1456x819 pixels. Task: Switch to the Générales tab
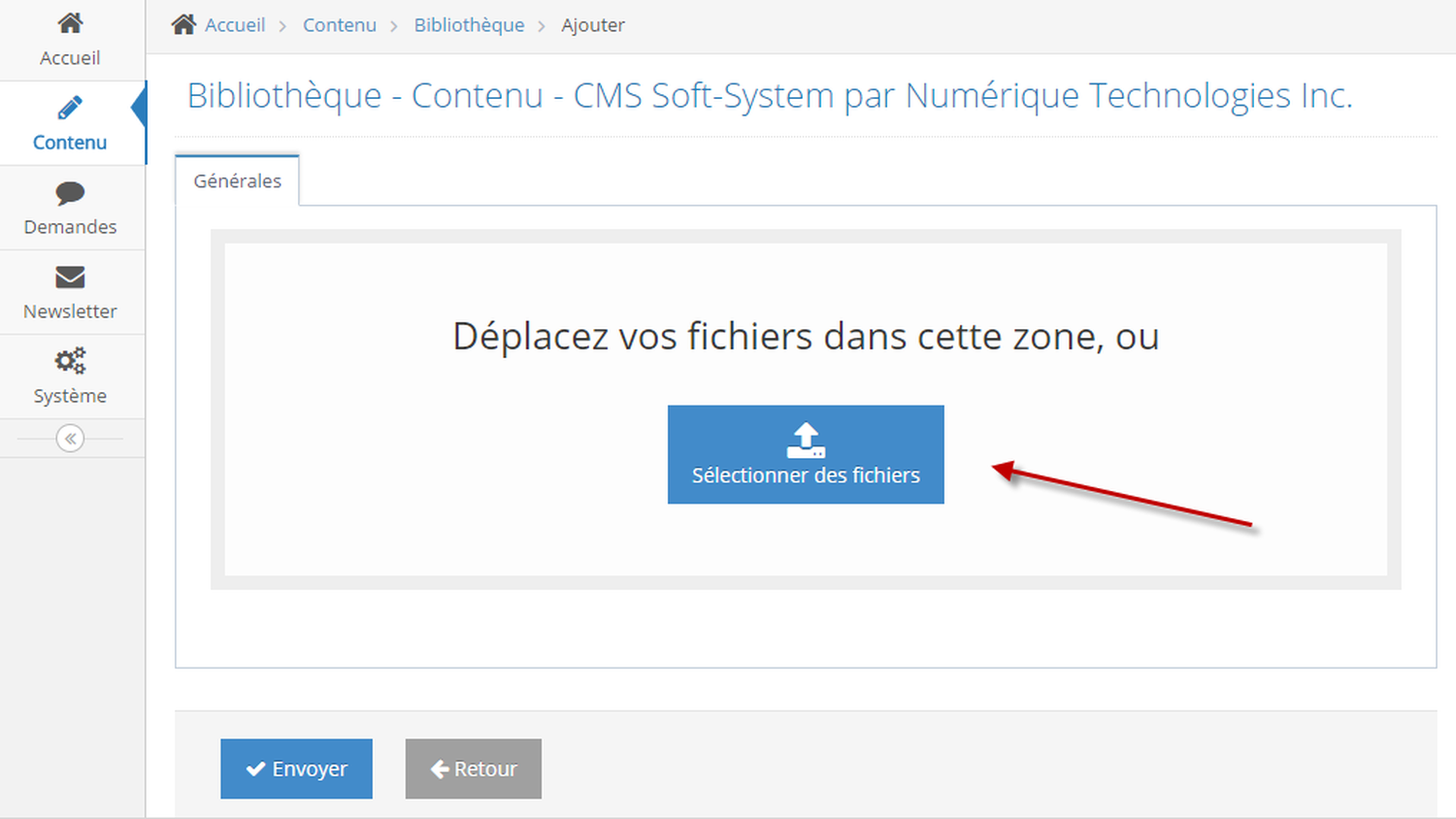(237, 180)
